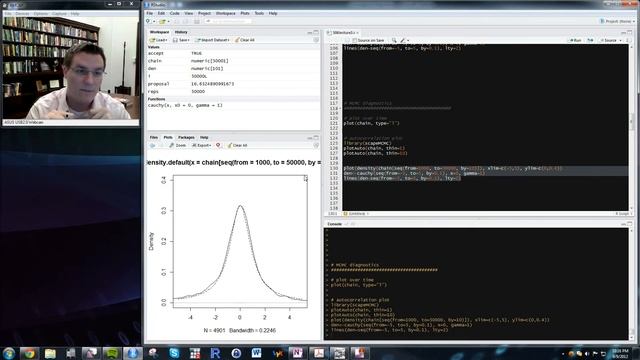Select the proposal variable row
Screen dimensions: 640x360
pyautogui.click(x=233, y=84)
